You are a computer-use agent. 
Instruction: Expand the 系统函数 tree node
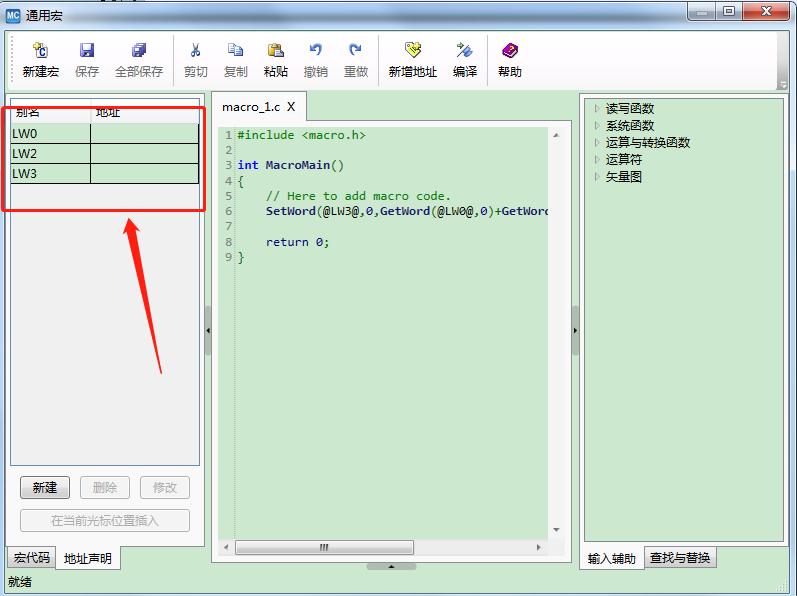[597, 126]
